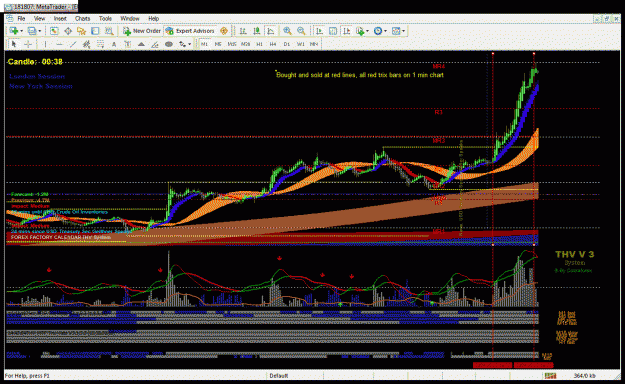Select the 'Bought and sold at red lines' note
This screenshot has height=384, width=625.
point(360,75)
